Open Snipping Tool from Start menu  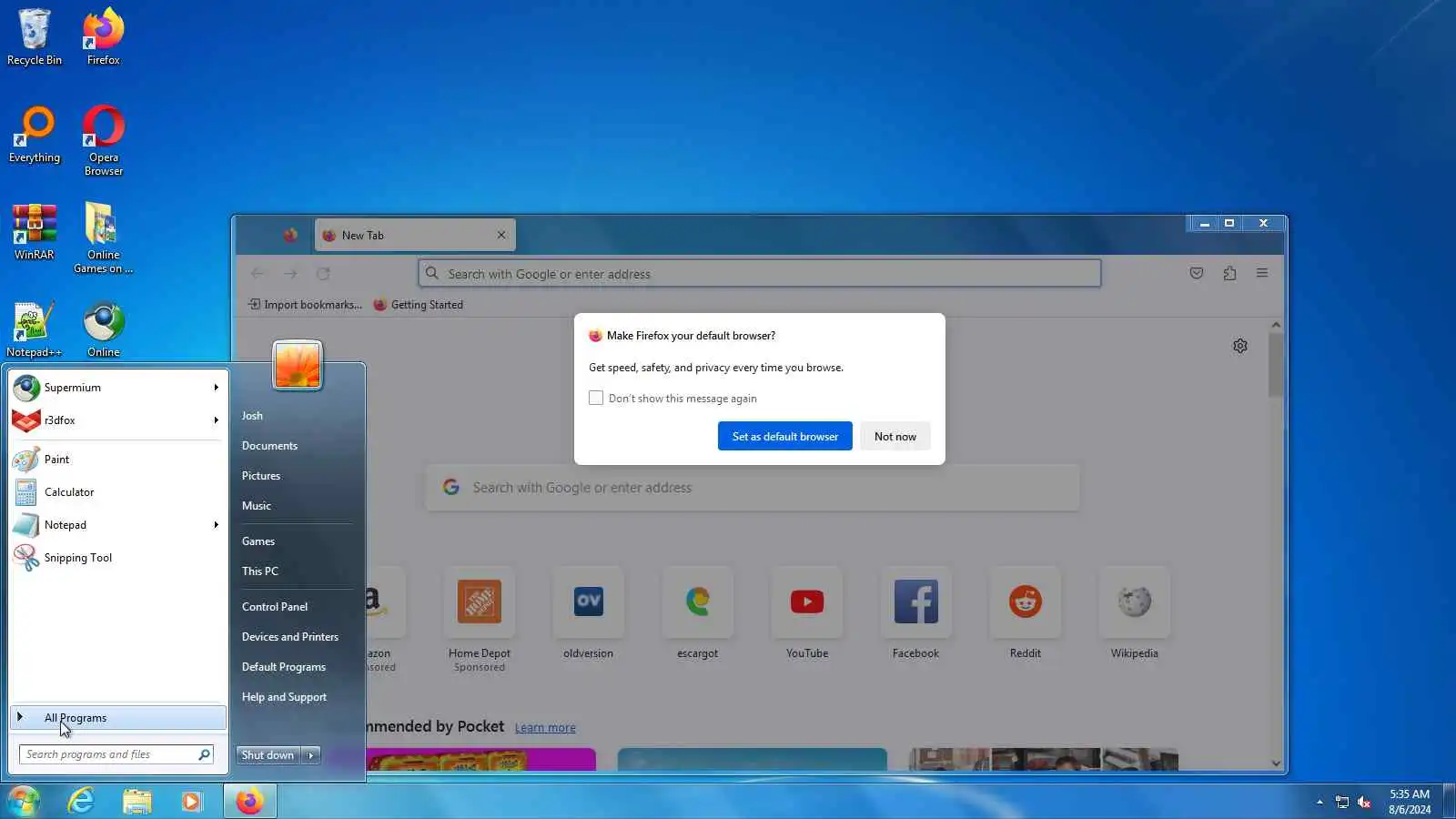coord(116,558)
